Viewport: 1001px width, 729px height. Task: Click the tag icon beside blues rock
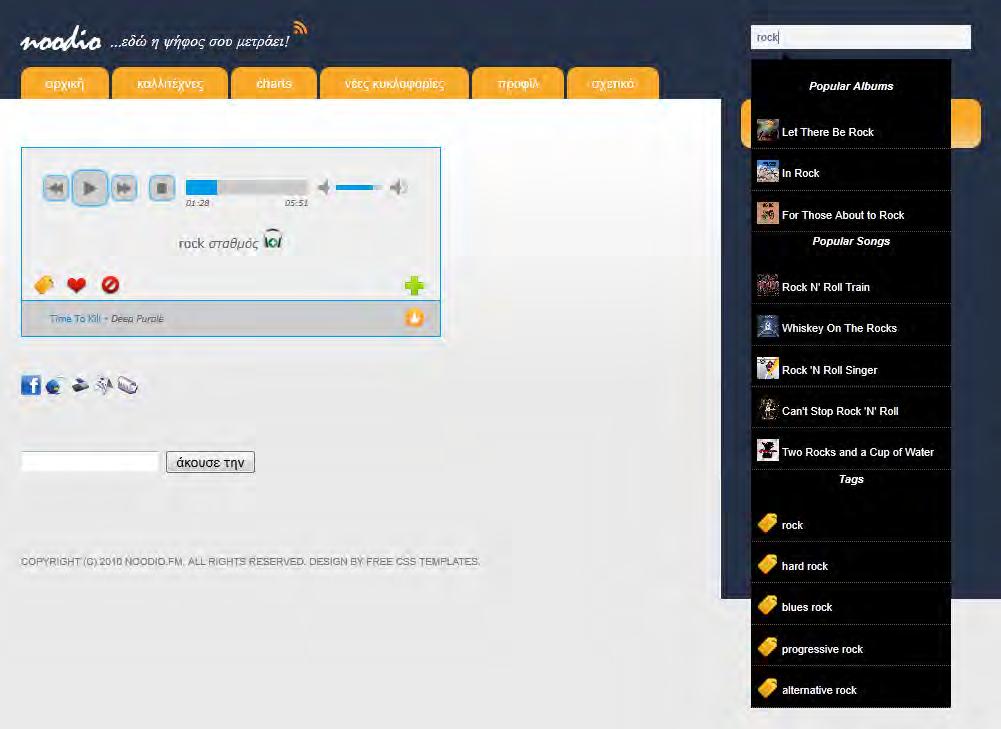coord(767,605)
